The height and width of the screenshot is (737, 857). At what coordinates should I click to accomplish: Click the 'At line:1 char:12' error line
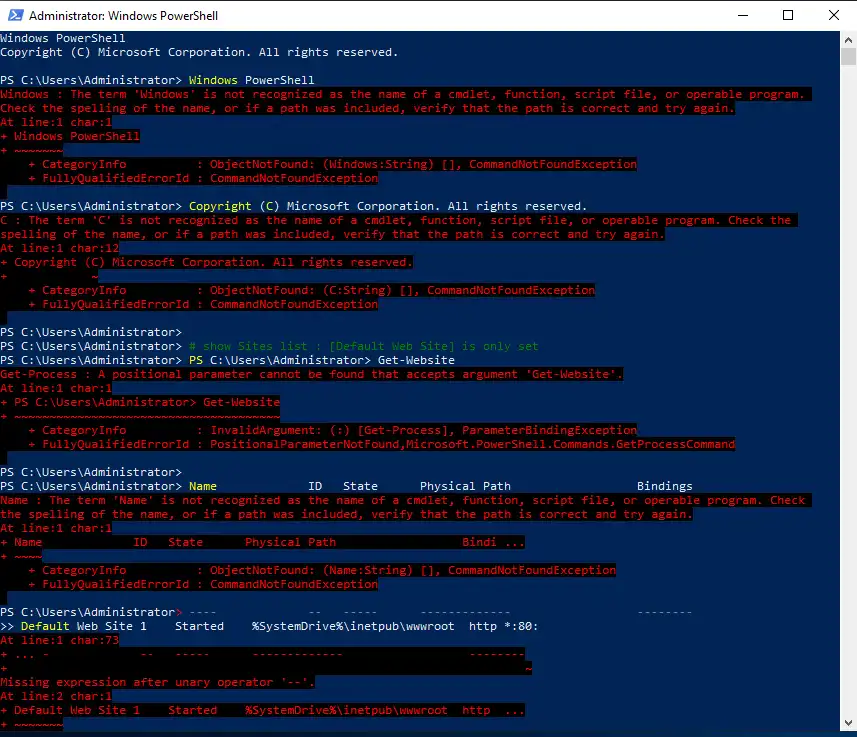pyautogui.click(x=60, y=248)
